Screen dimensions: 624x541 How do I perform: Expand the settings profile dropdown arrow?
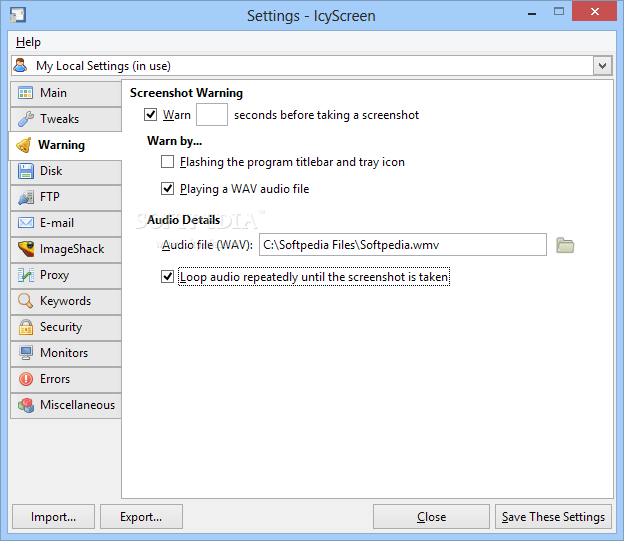point(602,66)
